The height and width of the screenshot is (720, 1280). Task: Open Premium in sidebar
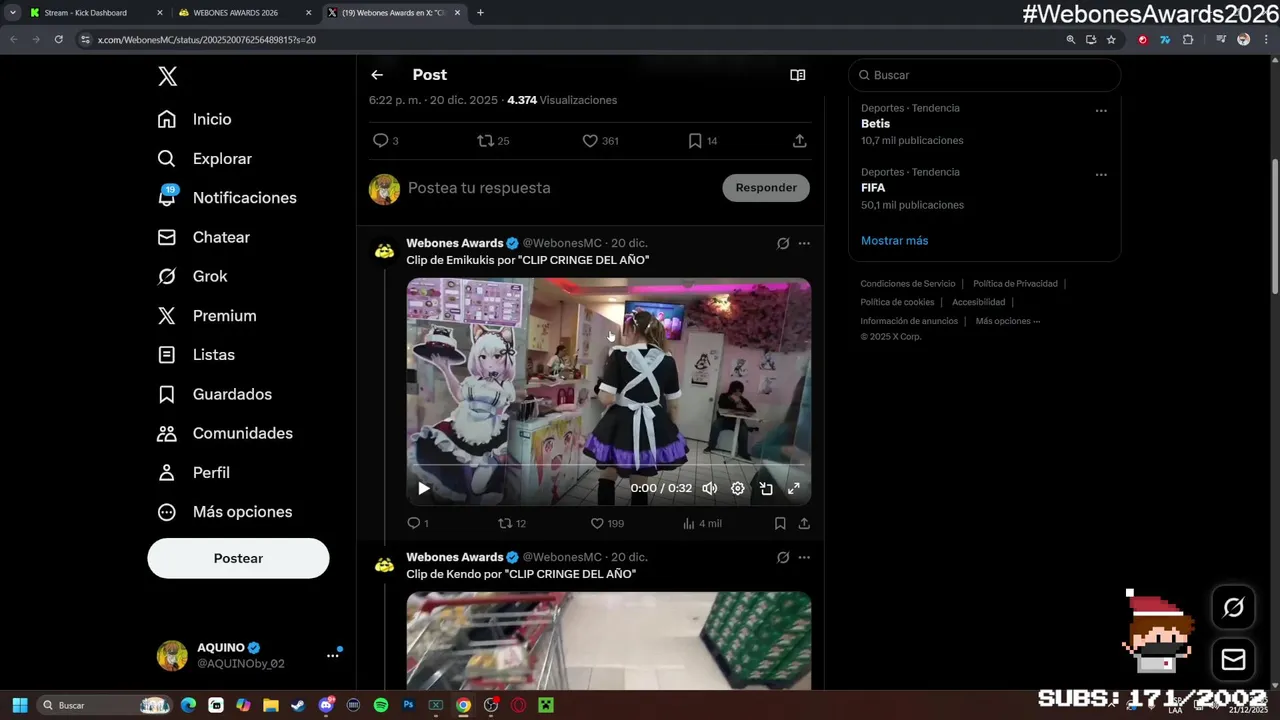[207, 316]
